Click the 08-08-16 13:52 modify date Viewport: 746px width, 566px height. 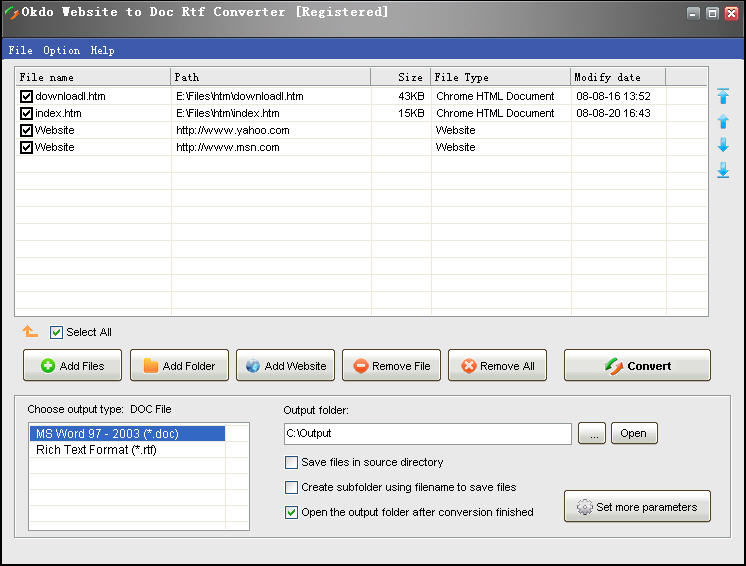click(613, 96)
